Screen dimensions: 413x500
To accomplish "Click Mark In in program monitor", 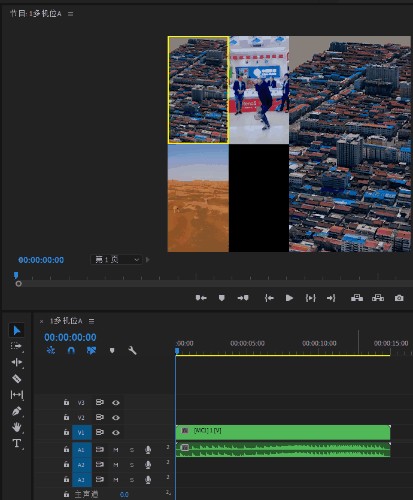I will point(201,298).
